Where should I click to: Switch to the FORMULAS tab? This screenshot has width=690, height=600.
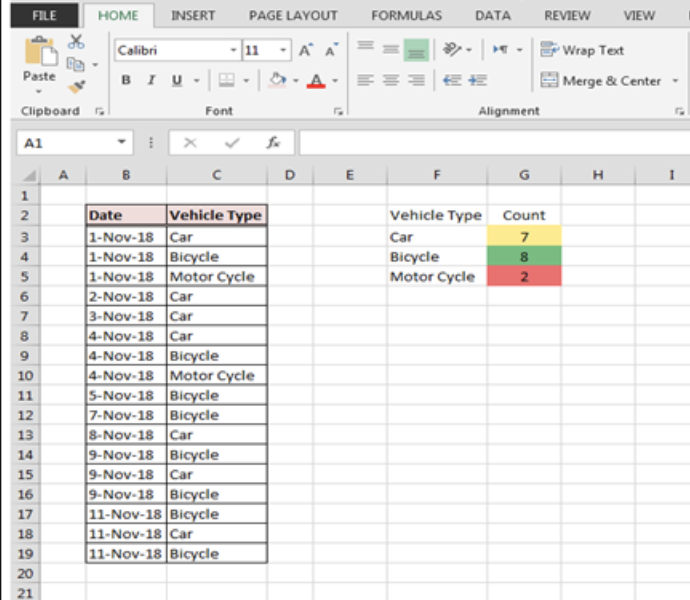(x=406, y=16)
